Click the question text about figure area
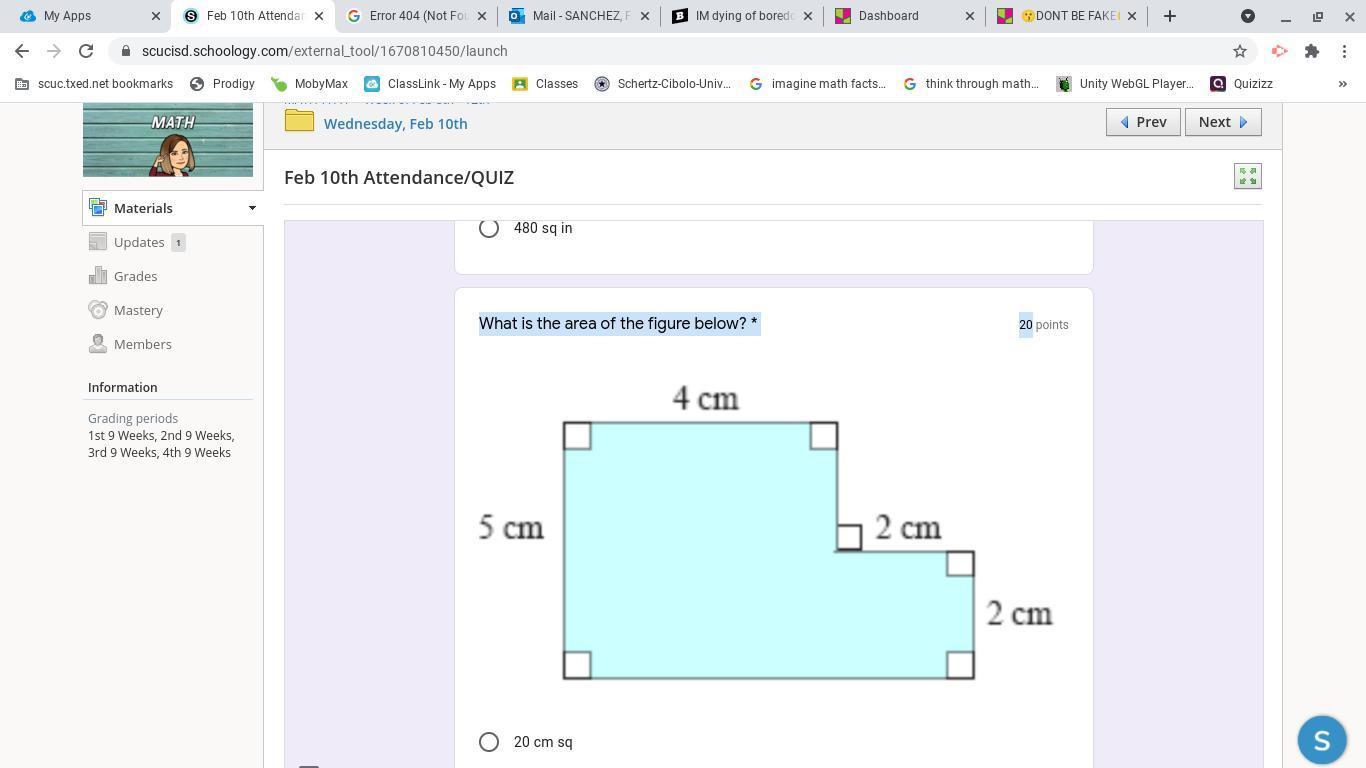The image size is (1366, 768). pos(619,323)
